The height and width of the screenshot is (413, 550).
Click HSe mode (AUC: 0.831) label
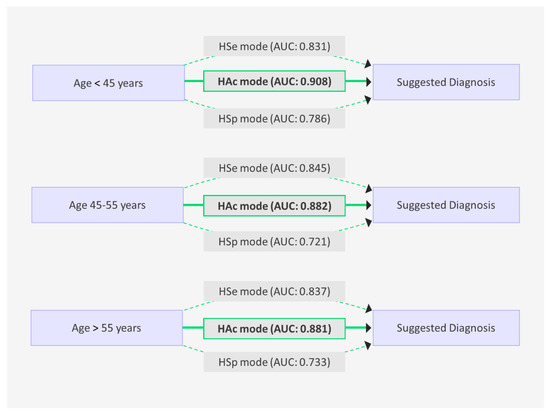(x=274, y=46)
